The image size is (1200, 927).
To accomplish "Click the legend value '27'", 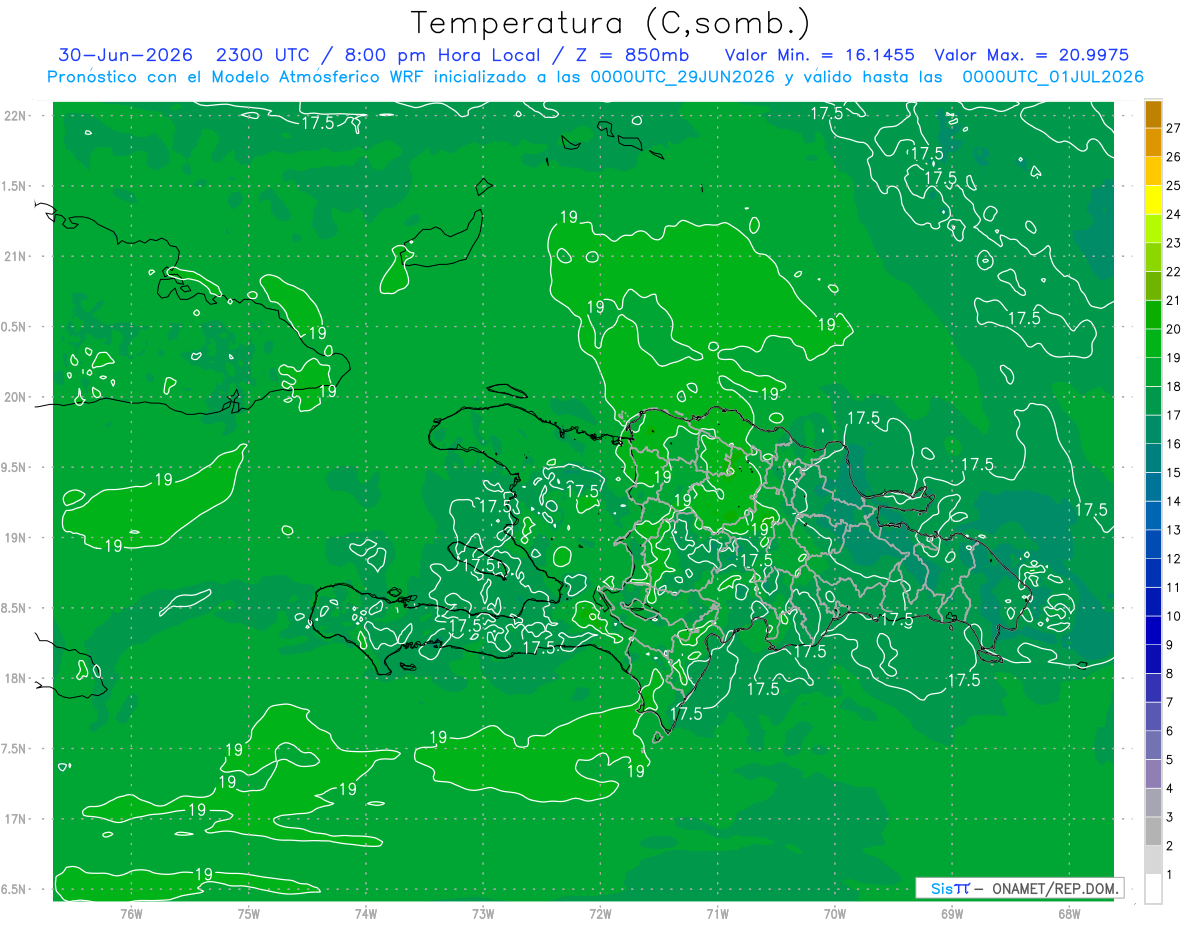I will [x=1174, y=127].
